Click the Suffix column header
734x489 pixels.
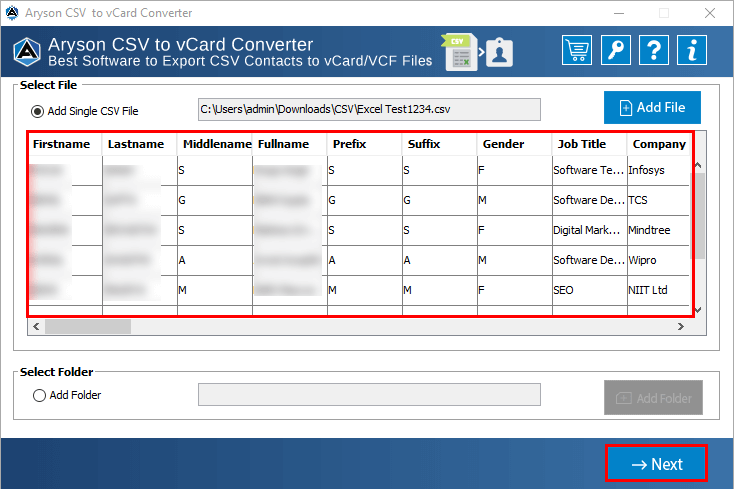pyautogui.click(x=440, y=144)
